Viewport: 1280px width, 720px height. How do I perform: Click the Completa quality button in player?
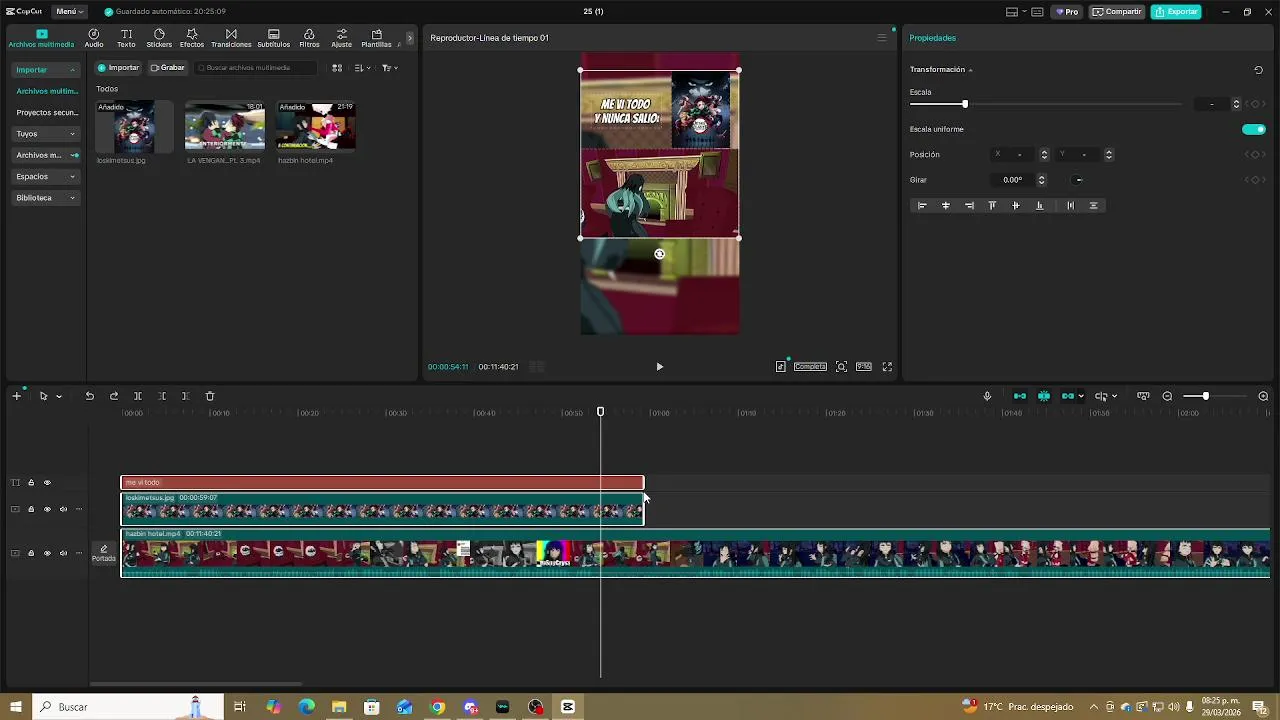810,367
